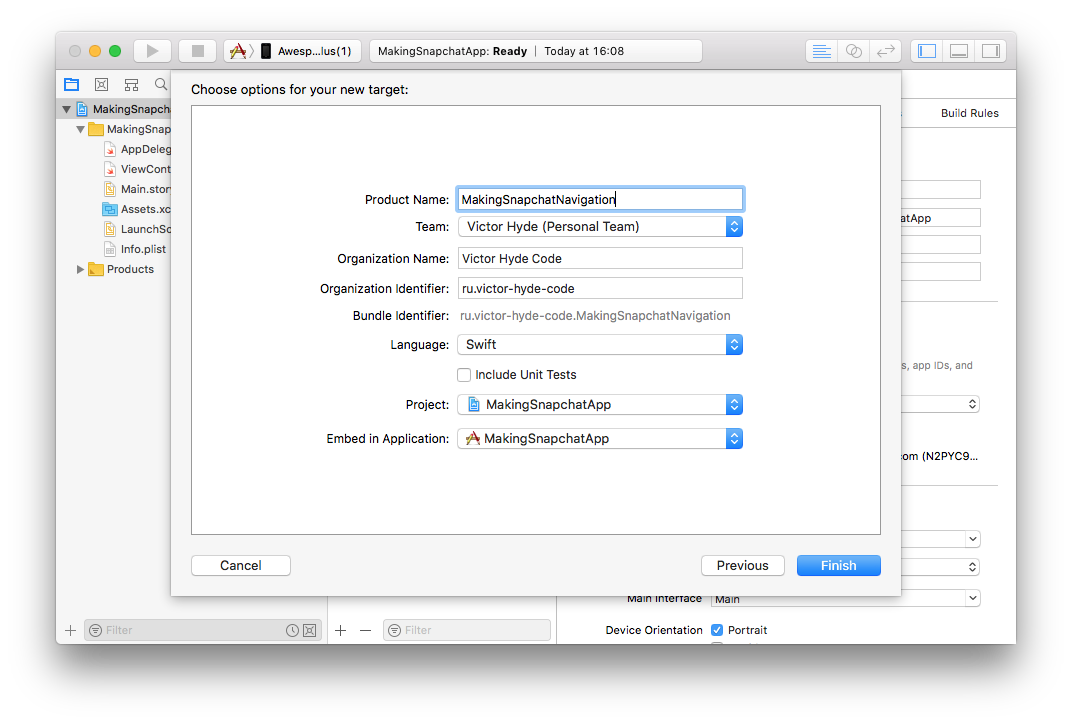The width and height of the screenshot is (1072, 724).
Task: Open the Language dropdown set to Swift
Action: (600, 345)
